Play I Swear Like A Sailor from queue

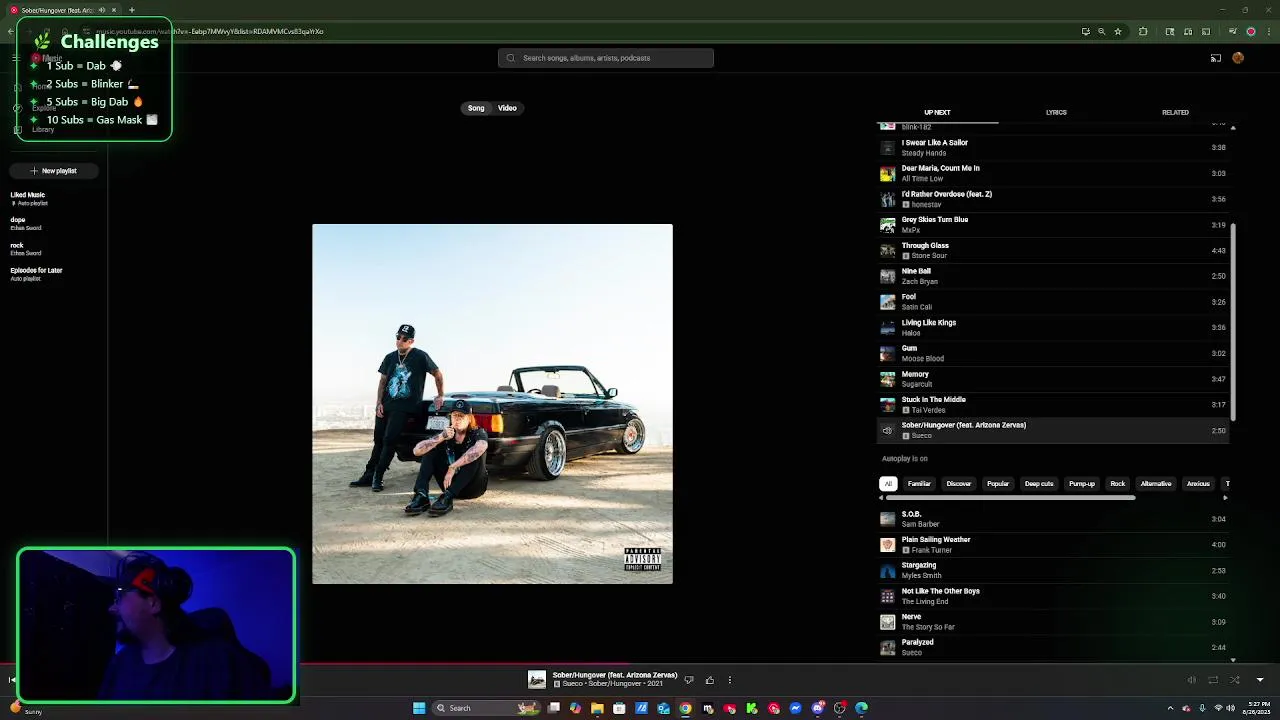pos(1053,148)
